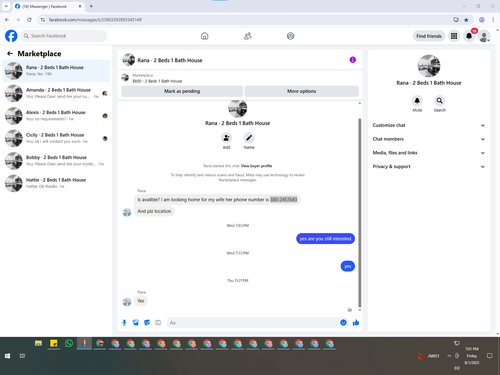Open the Groups tab icon
Viewport: 500px width, 375px height.
pos(291,36)
